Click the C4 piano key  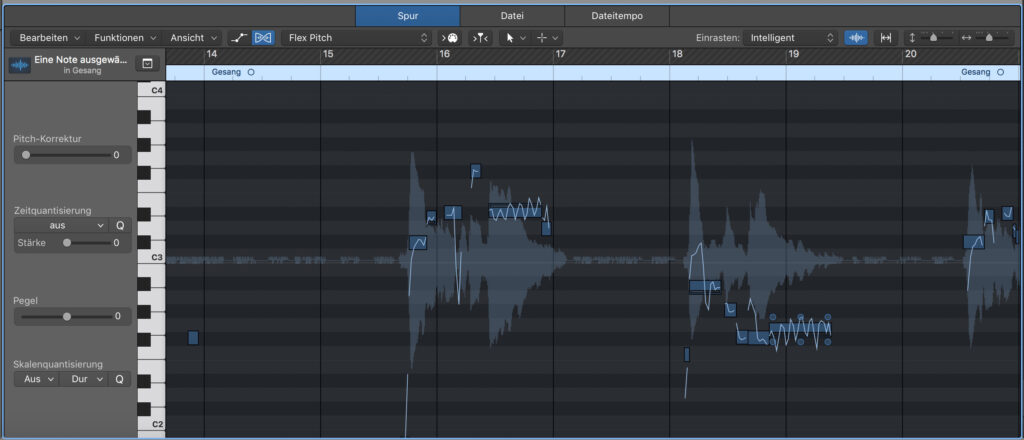(x=151, y=89)
